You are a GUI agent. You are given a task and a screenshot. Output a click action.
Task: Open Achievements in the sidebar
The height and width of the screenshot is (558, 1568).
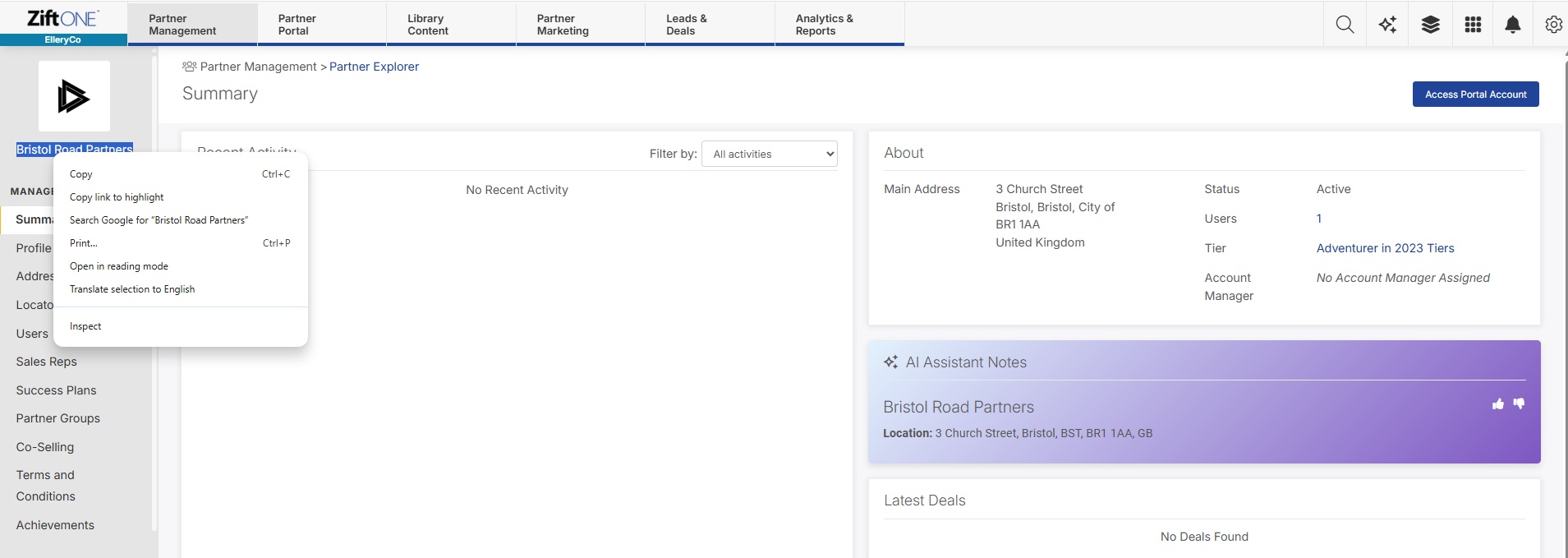pos(55,525)
